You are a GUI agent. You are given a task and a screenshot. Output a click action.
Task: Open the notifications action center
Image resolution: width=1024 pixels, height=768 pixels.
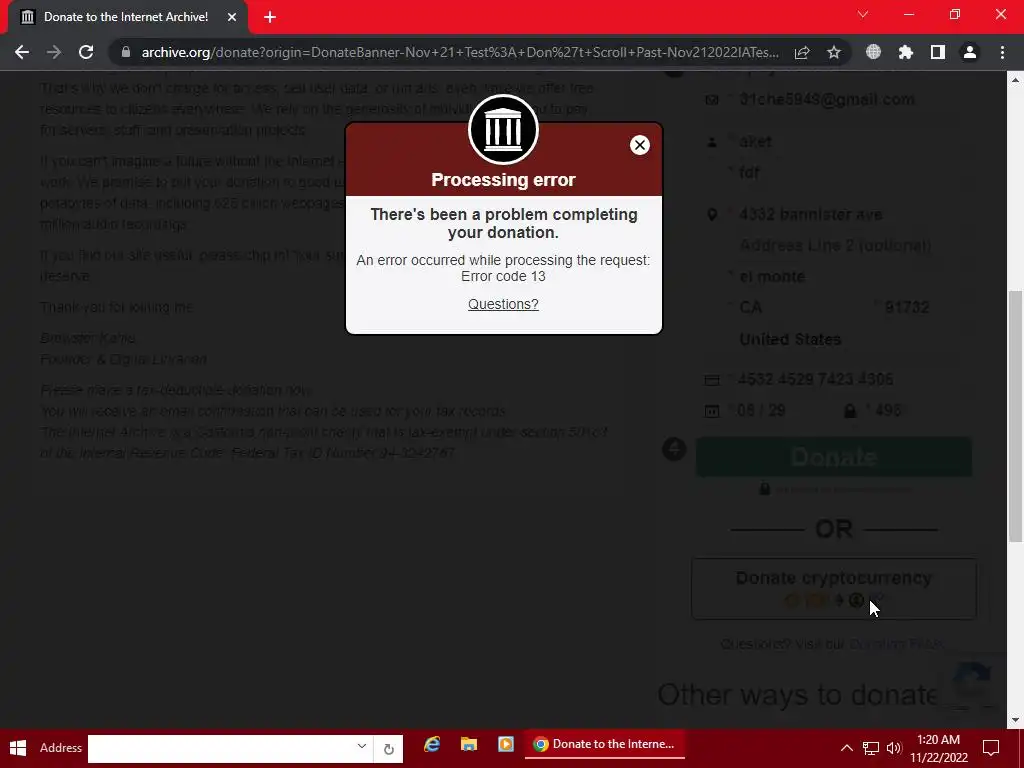(x=991, y=748)
